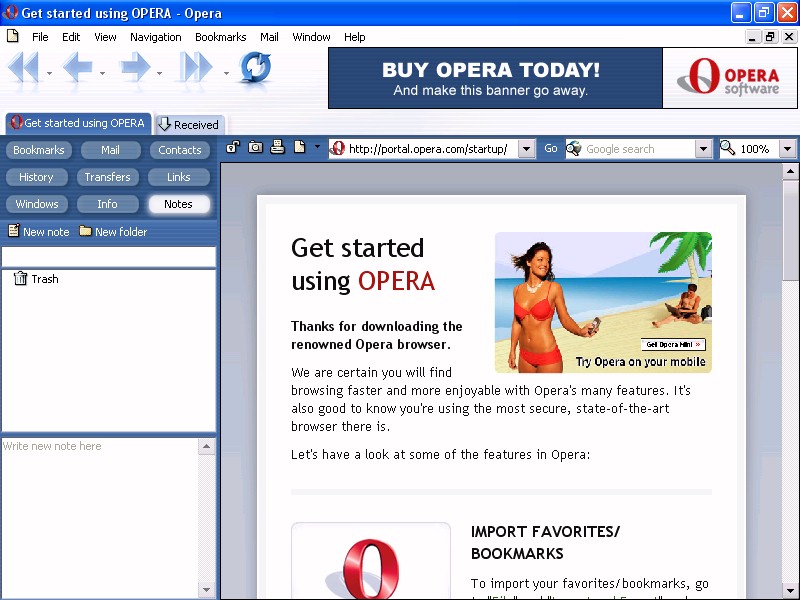Show the Bookmarks panel
Screen dimensions: 800x600
(x=39, y=150)
